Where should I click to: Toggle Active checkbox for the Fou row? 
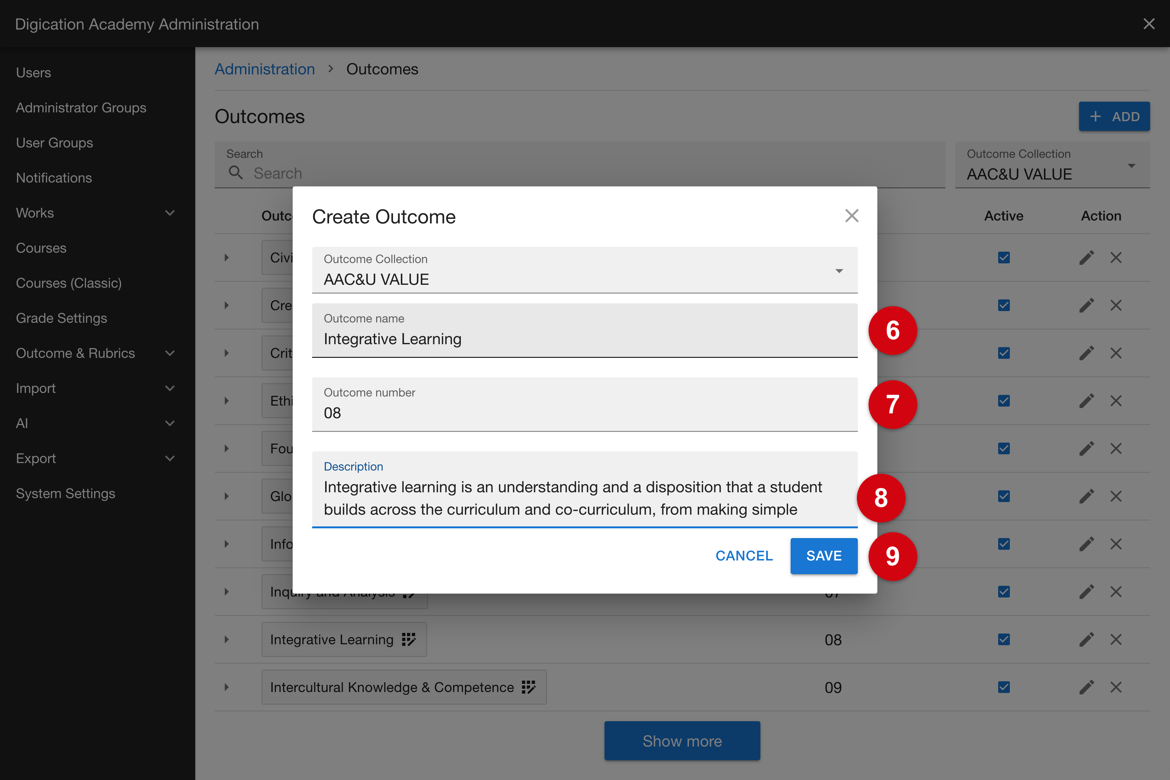point(1004,449)
